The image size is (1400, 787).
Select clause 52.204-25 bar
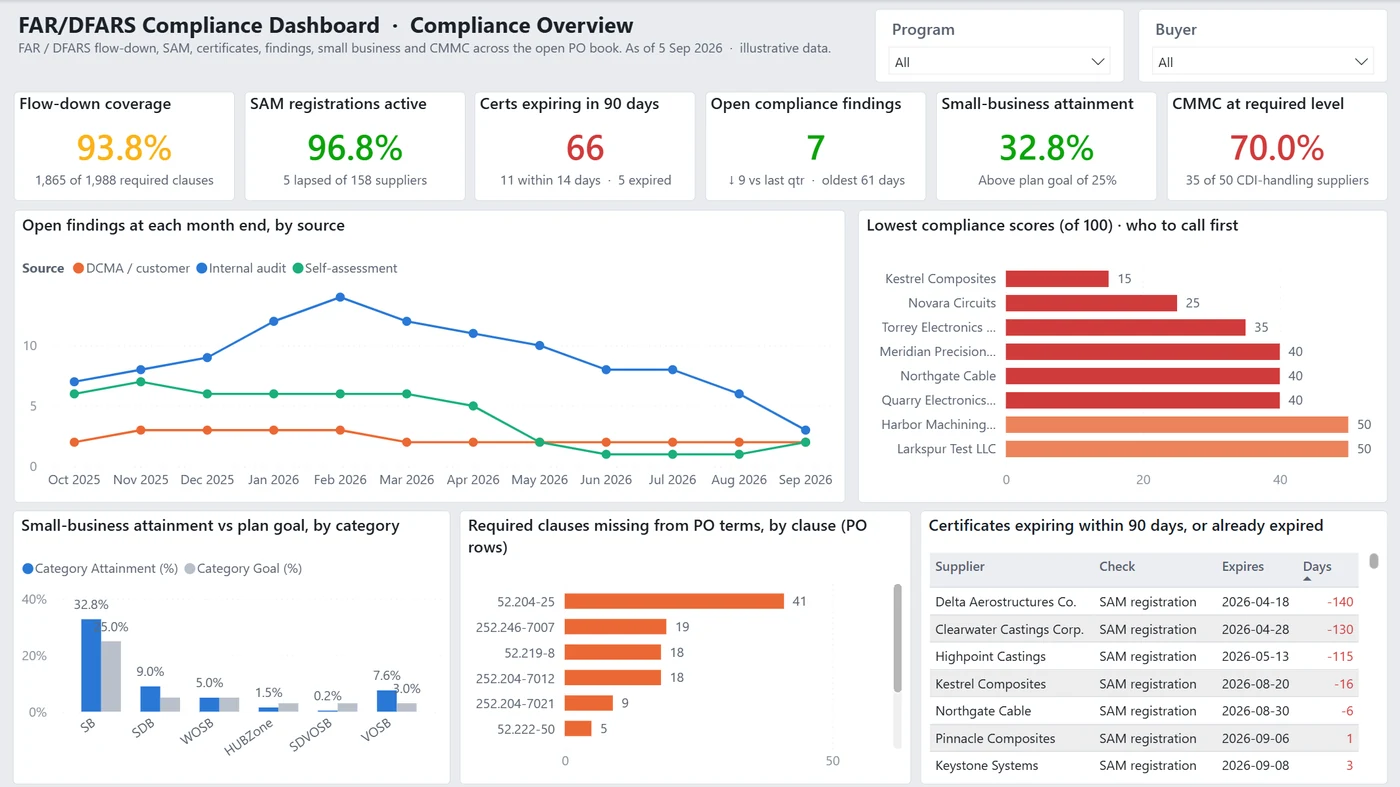point(674,601)
